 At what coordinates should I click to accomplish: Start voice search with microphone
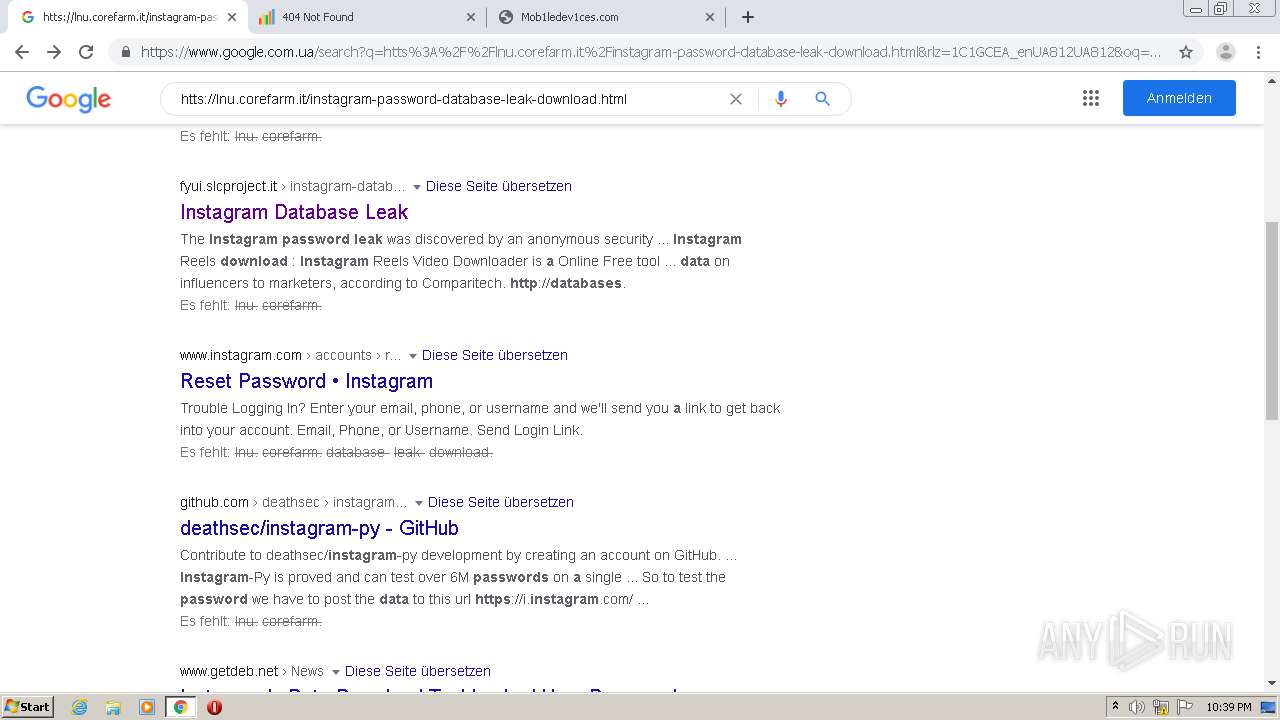tap(781, 99)
